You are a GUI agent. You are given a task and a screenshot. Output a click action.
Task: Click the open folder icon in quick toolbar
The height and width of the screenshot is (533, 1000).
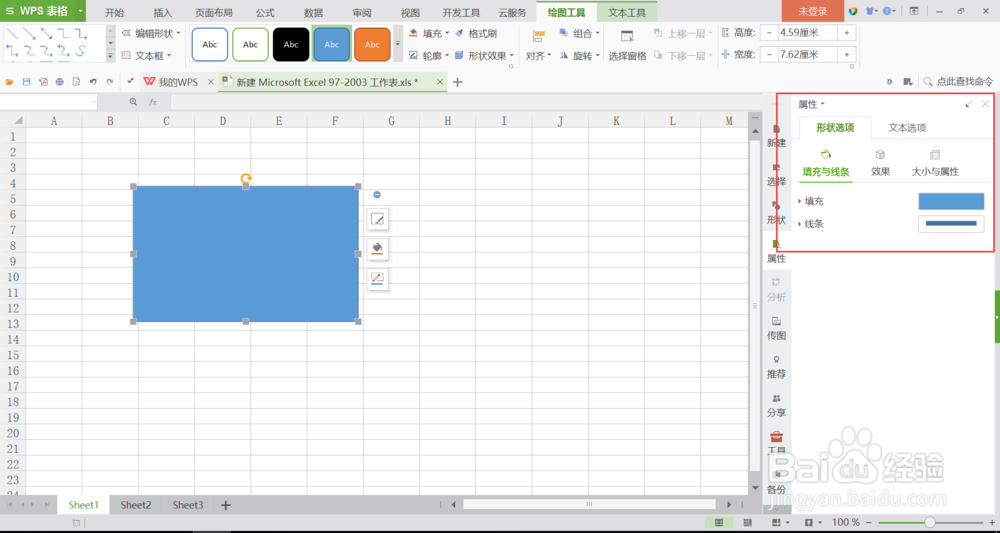point(10,82)
